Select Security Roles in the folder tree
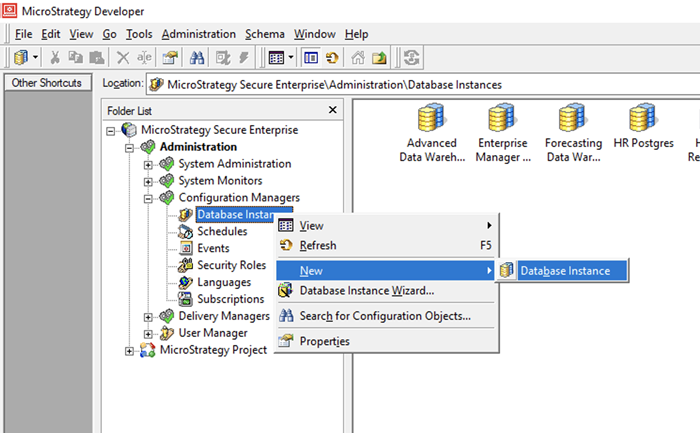Screen dimensions: 700x433 point(231,265)
